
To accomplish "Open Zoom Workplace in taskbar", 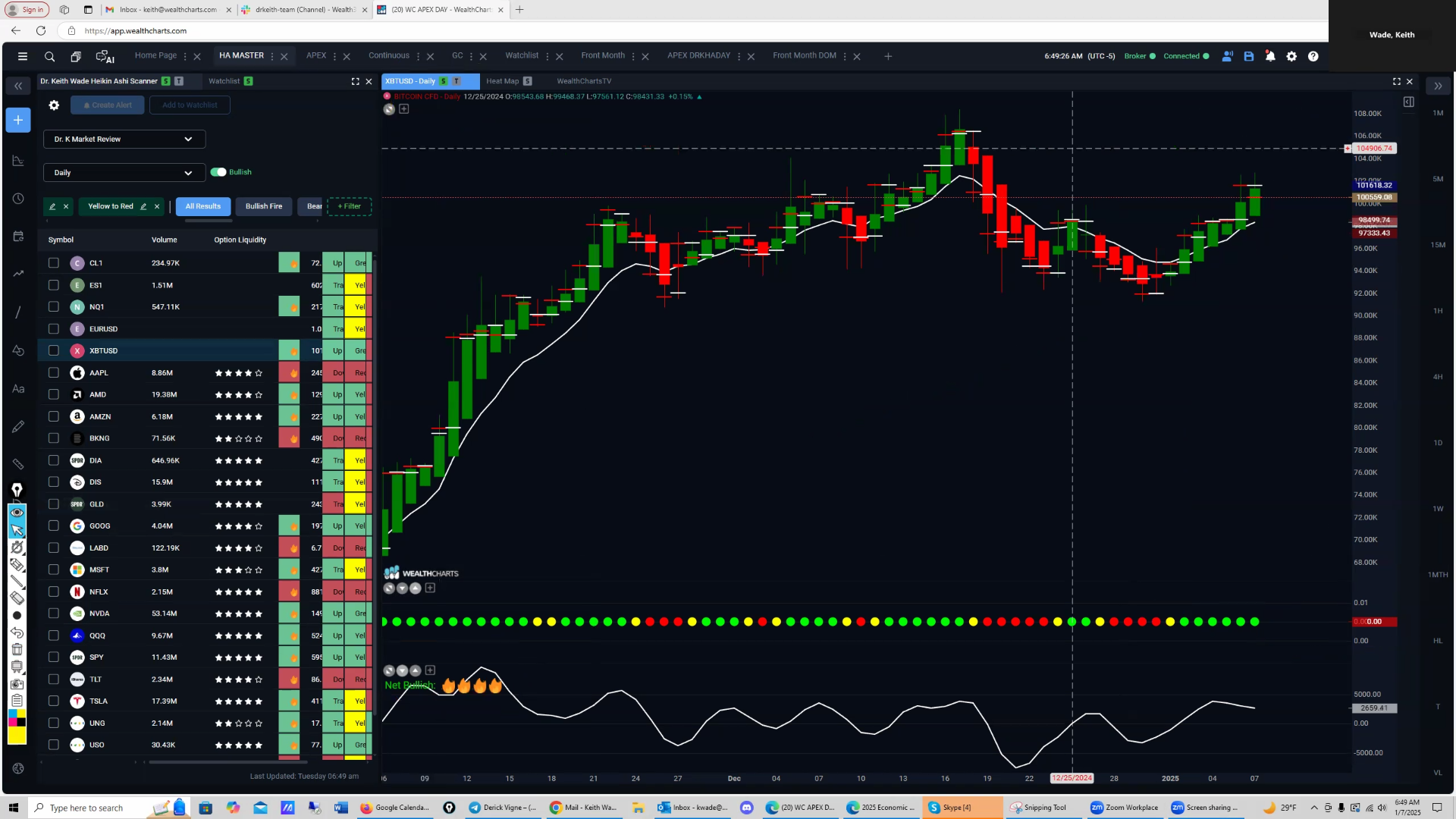I will 1124,808.
